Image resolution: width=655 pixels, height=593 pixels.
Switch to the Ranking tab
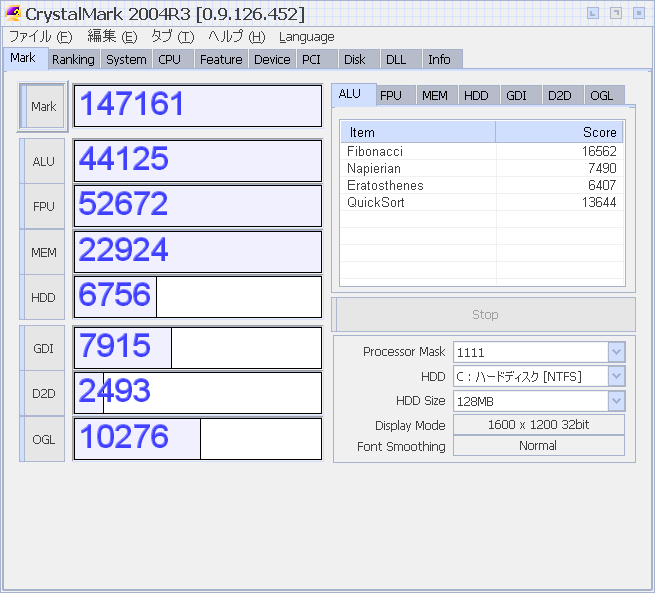pyautogui.click(x=74, y=59)
